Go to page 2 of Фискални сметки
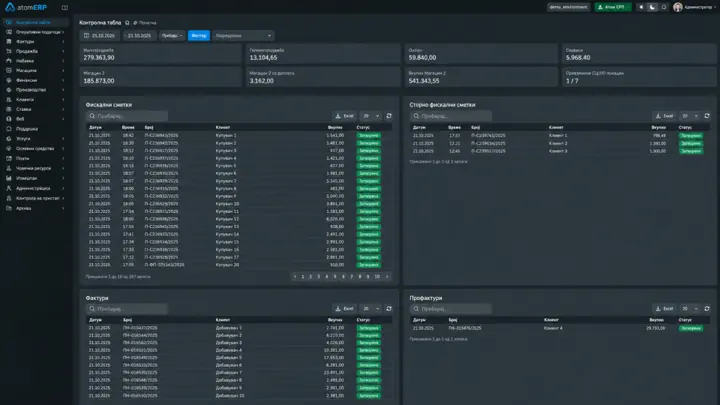This screenshot has width=720, height=405. (311, 276)
